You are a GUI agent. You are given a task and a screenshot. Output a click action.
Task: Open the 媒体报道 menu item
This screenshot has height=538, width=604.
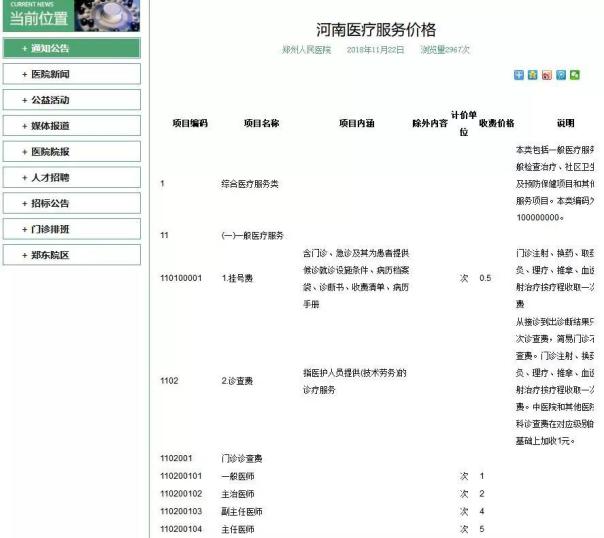70,126
